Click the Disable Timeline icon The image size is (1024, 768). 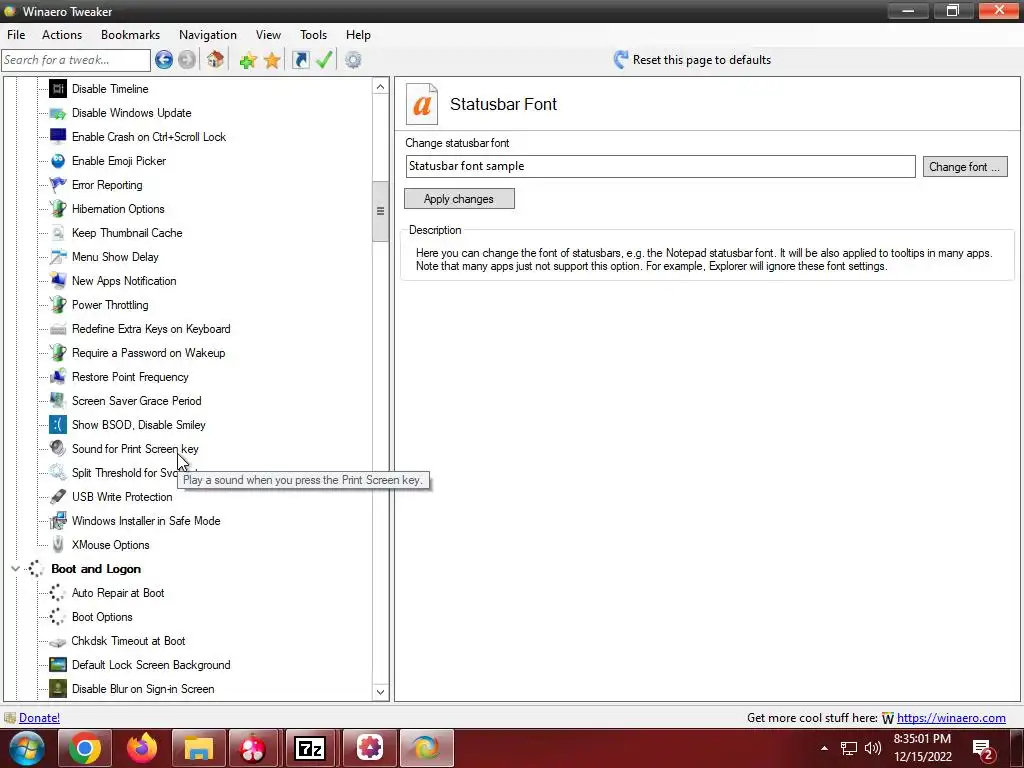tap(58, 89)
